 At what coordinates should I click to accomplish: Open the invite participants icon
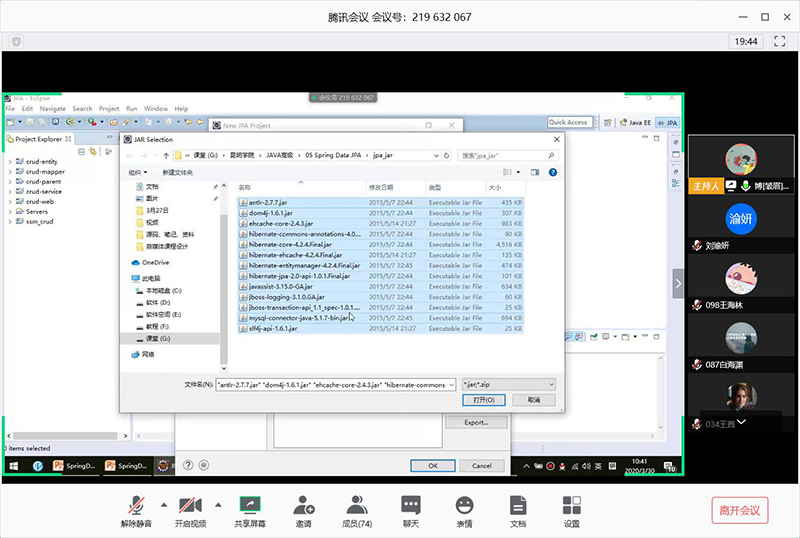tap(301, 510)
